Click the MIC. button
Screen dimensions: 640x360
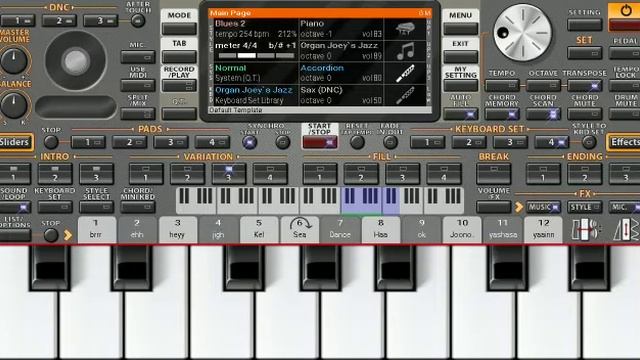(138, 57)
